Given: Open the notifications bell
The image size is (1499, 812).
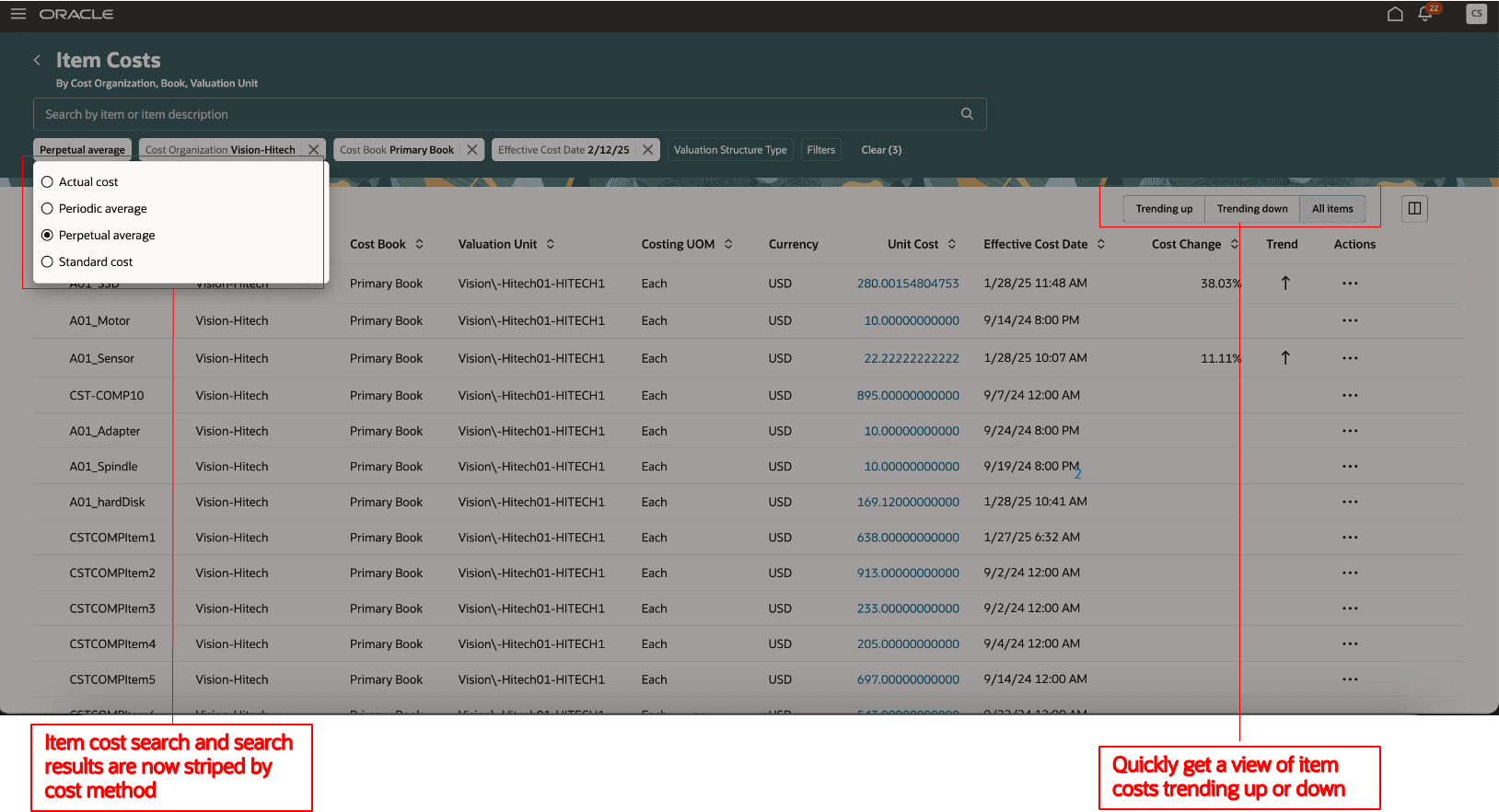Looking at the screenshot, I should [x=1425, y=14].
